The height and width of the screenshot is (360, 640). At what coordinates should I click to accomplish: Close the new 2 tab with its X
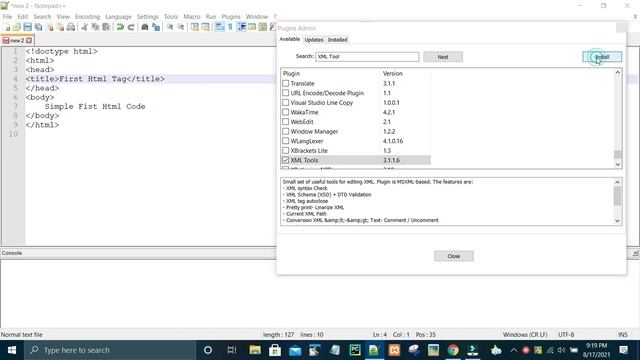(29, 40)
